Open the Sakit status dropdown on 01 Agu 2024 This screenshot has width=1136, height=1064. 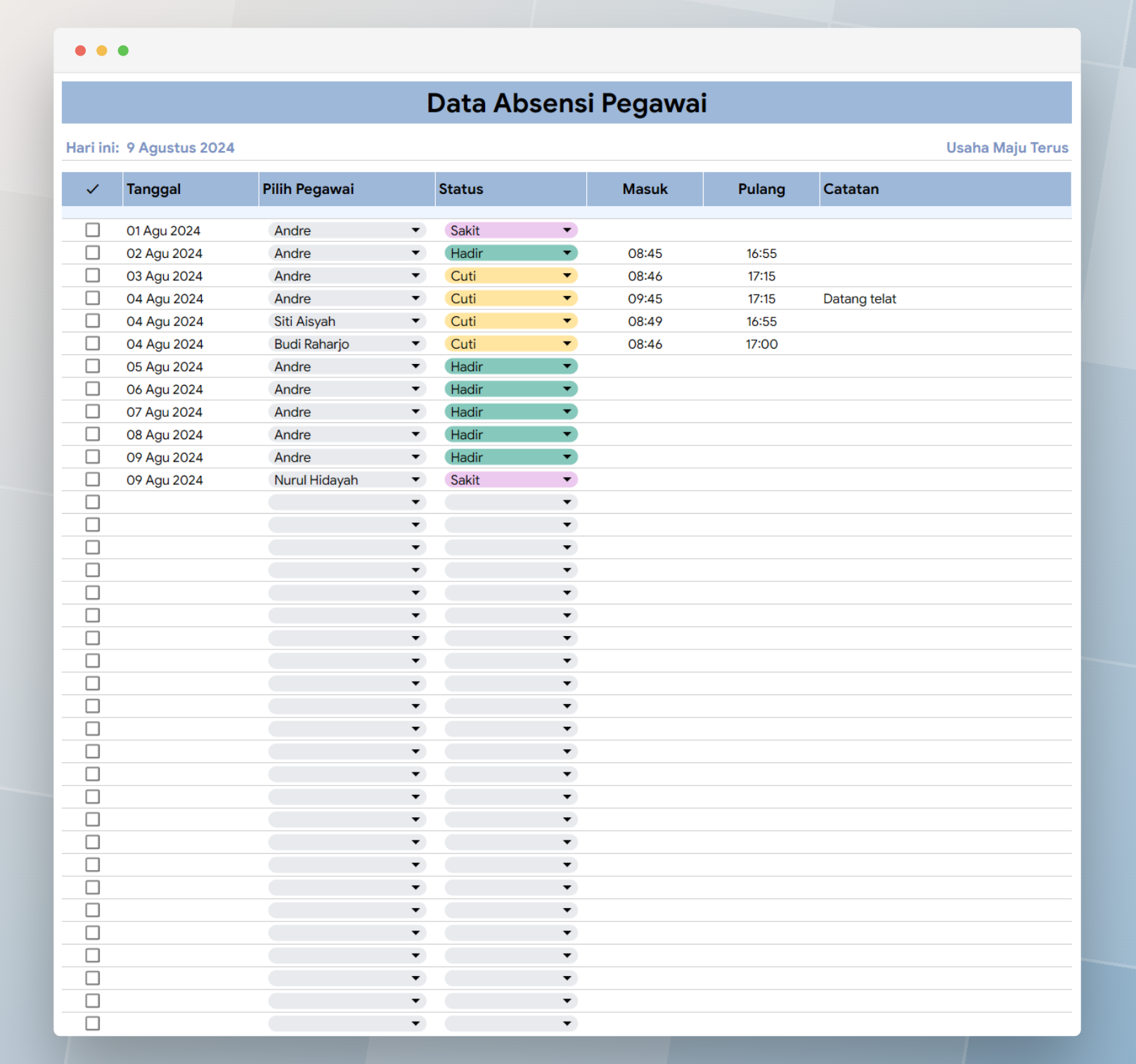click(x=511, y=231)
